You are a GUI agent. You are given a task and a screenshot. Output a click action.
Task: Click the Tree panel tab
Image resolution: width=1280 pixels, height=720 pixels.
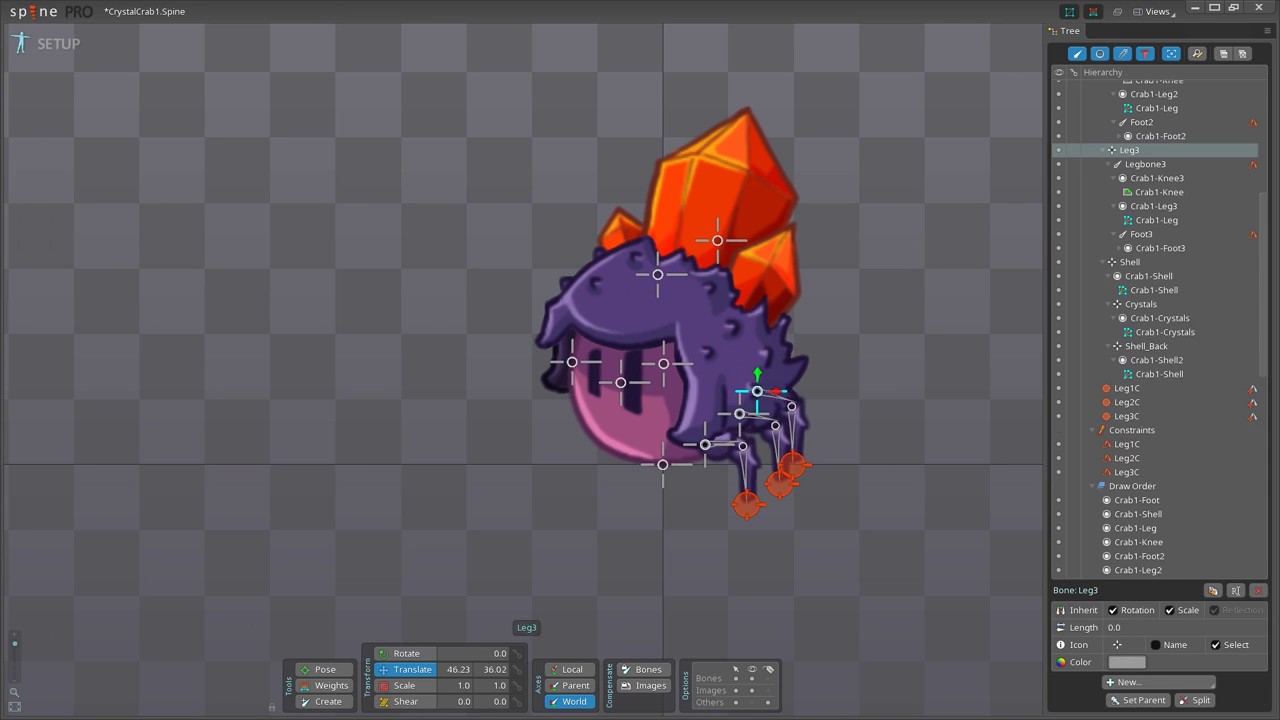coord(1065,31)
